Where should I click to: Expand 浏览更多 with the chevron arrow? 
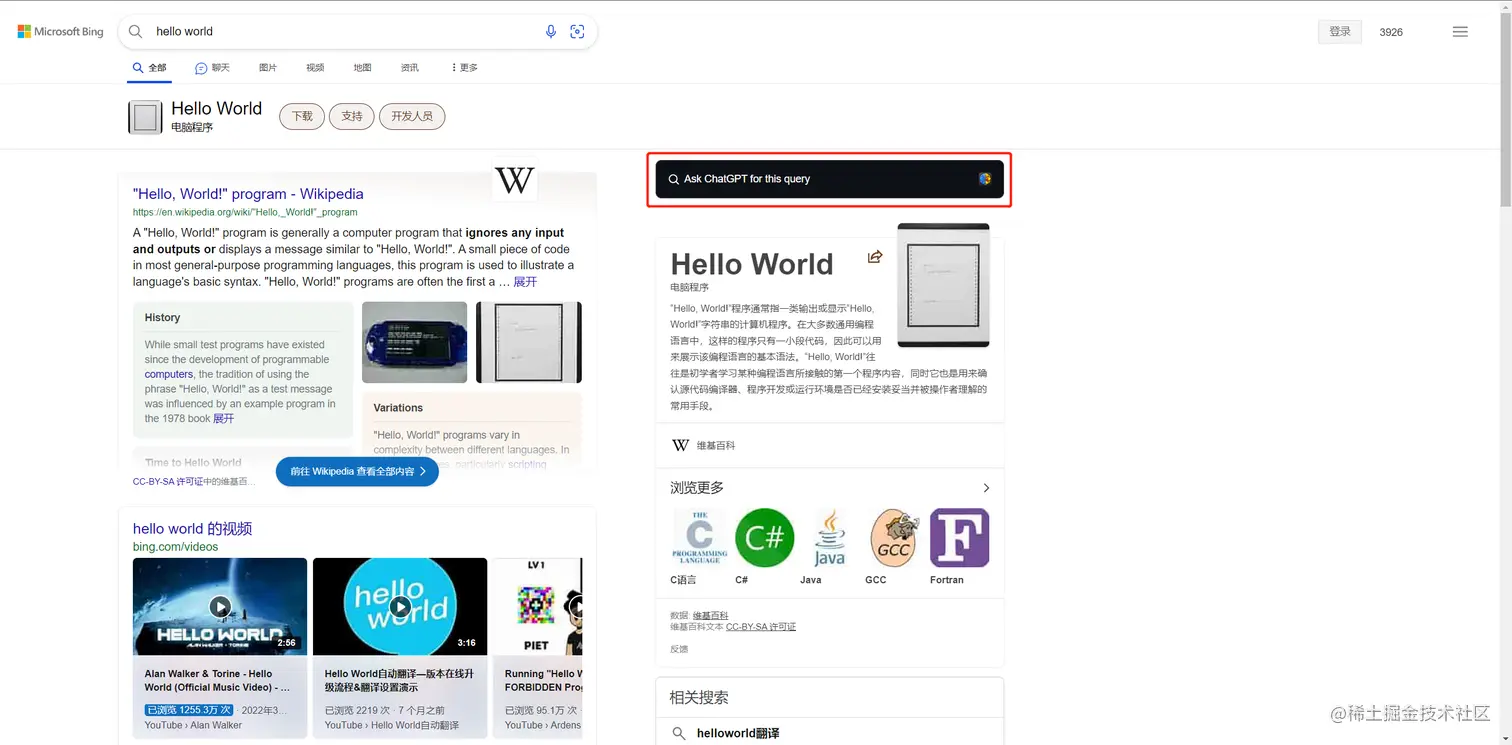[x=986, y=488]
